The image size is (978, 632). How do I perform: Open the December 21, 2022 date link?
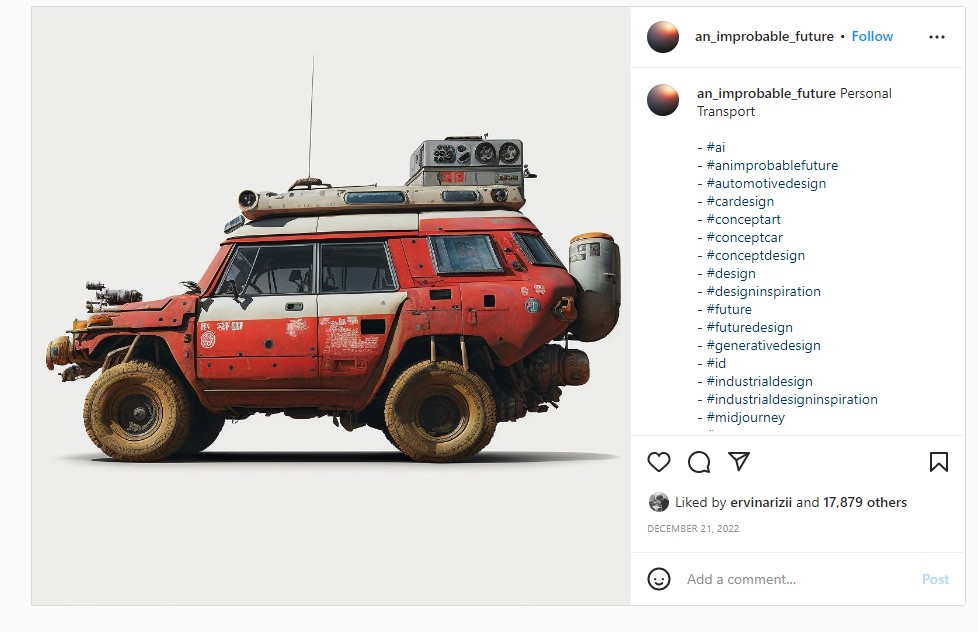693,528
